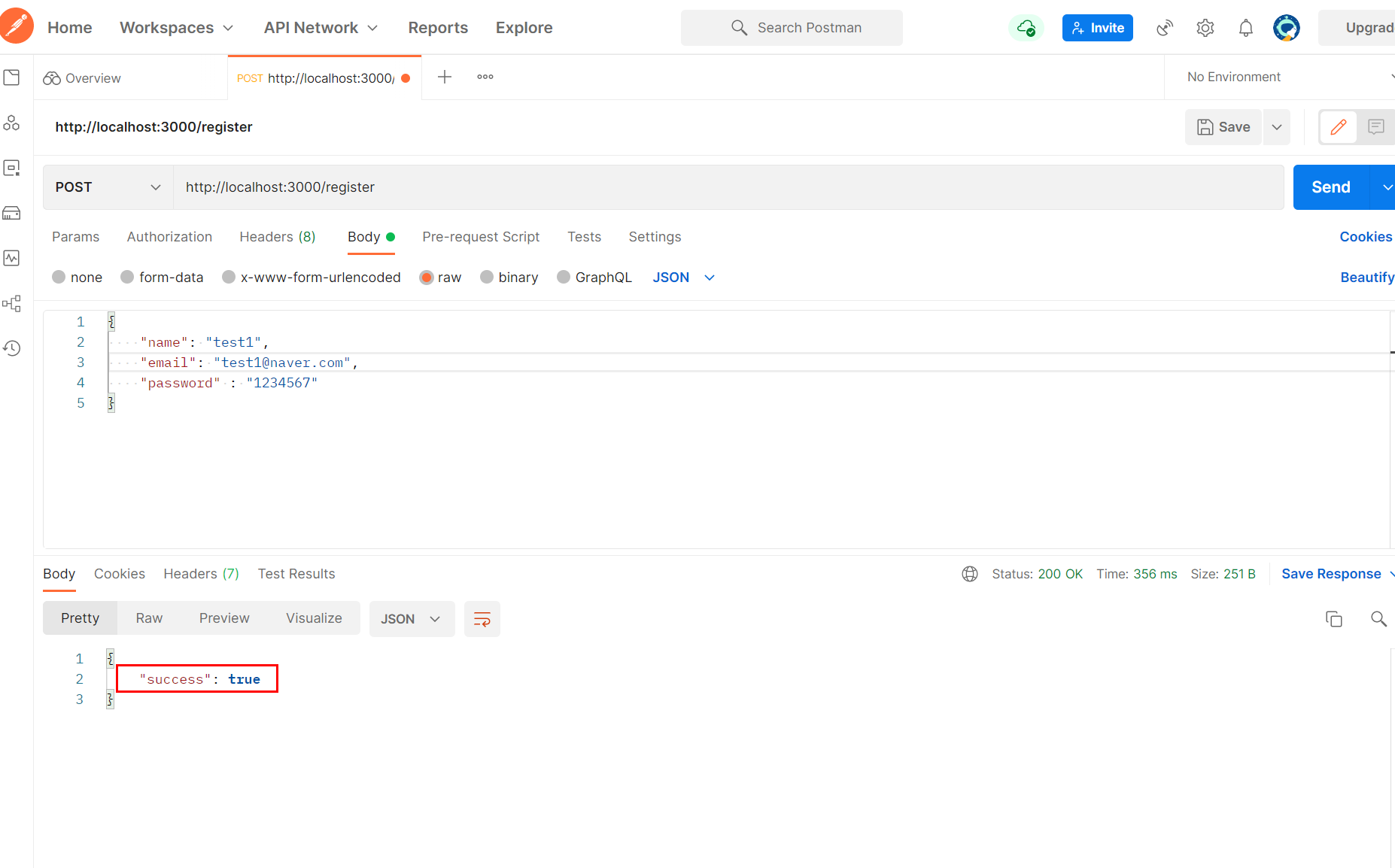Click the network globe icon

pos(970,574)
